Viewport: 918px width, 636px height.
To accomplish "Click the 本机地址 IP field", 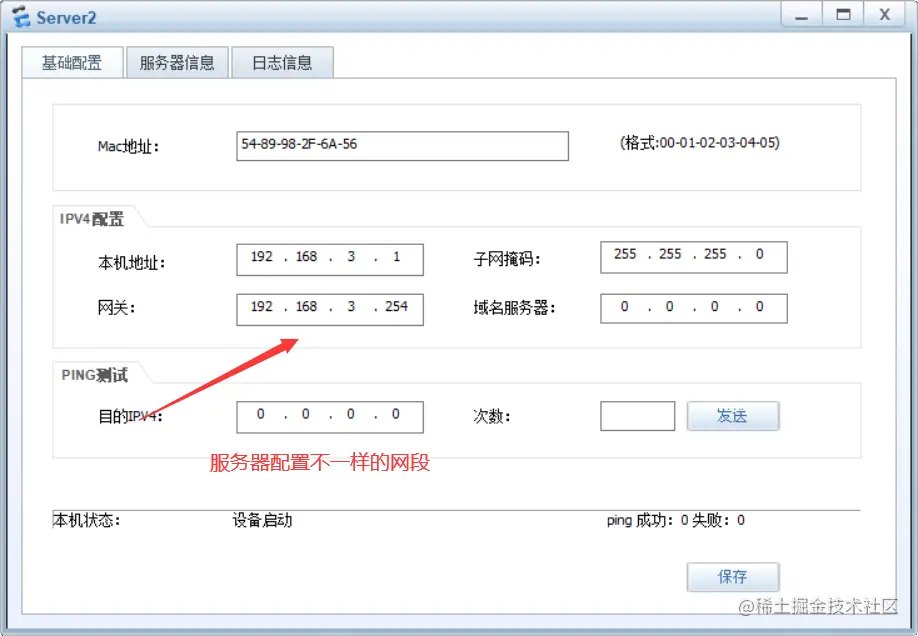I will tap(330, 259).
